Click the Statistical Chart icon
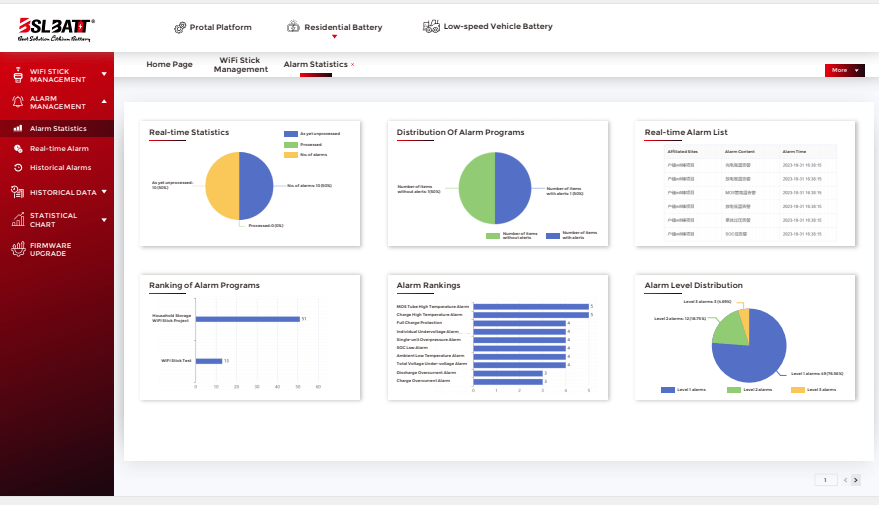The image size is (879, 505). (18, 219)
